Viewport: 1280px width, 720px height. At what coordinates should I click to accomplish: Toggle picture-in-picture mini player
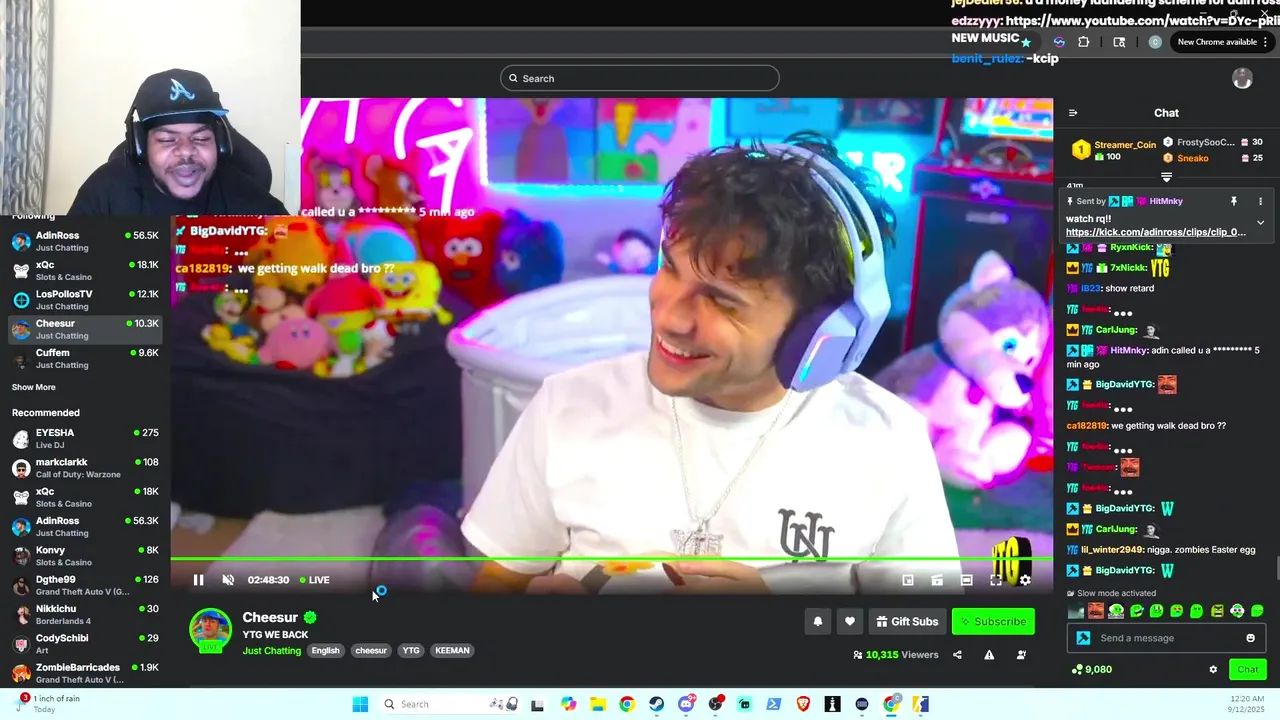tap(908, 580)
